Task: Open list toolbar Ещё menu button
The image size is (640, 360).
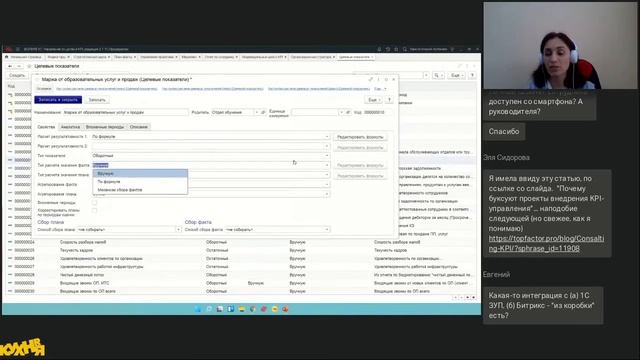Action: [456, 76]
